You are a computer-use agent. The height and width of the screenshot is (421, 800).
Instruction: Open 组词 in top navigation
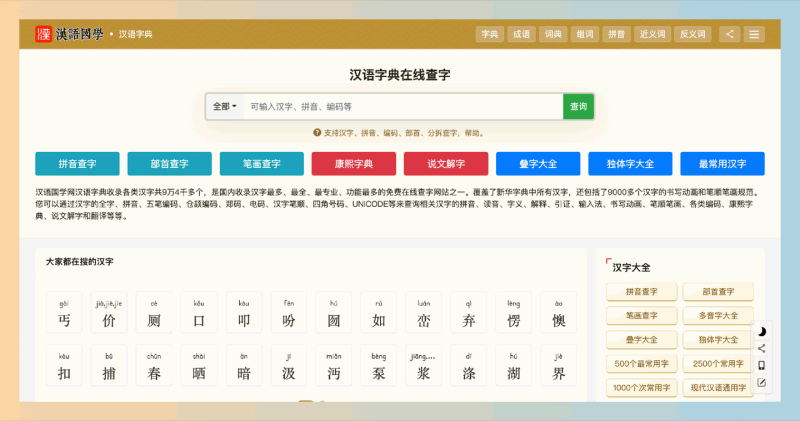pos(585,34)
